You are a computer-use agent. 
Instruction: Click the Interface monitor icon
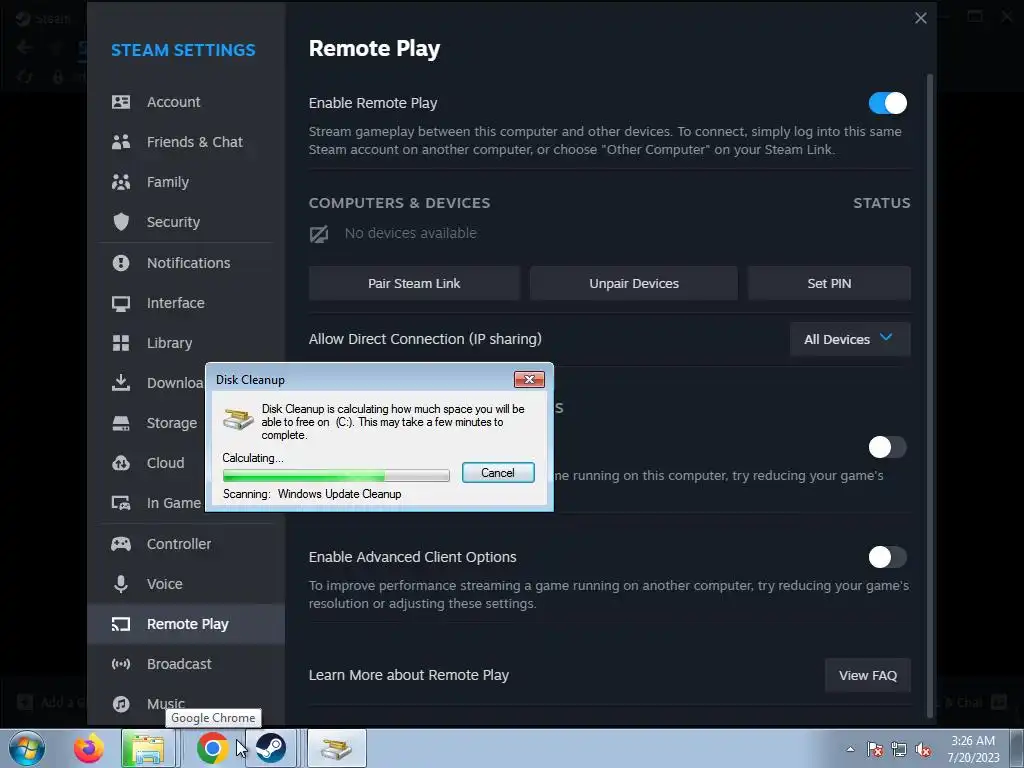(x=121, y=303)
